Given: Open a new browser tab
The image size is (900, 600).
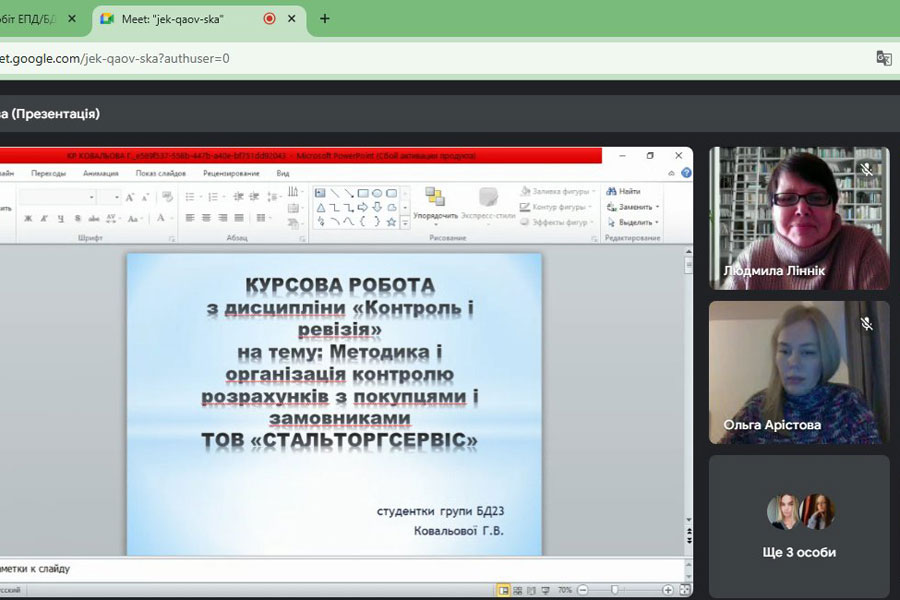Looking at the screenshot, I should click(x=325, y=18).
